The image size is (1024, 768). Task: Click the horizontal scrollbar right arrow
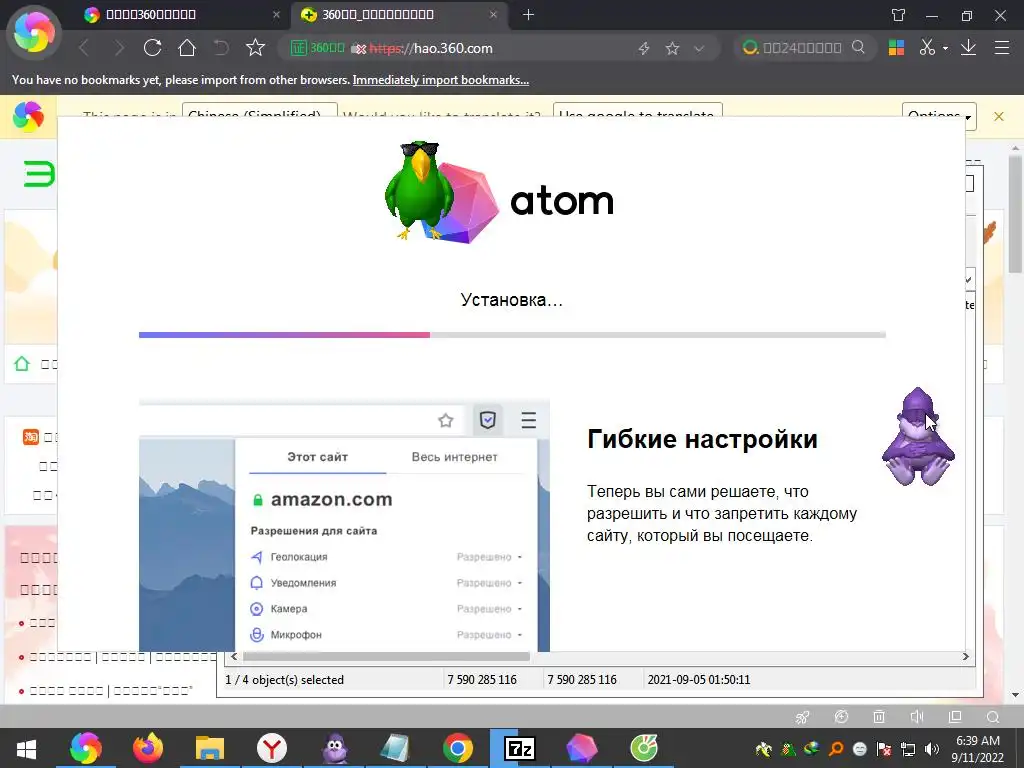pos(965,656)
